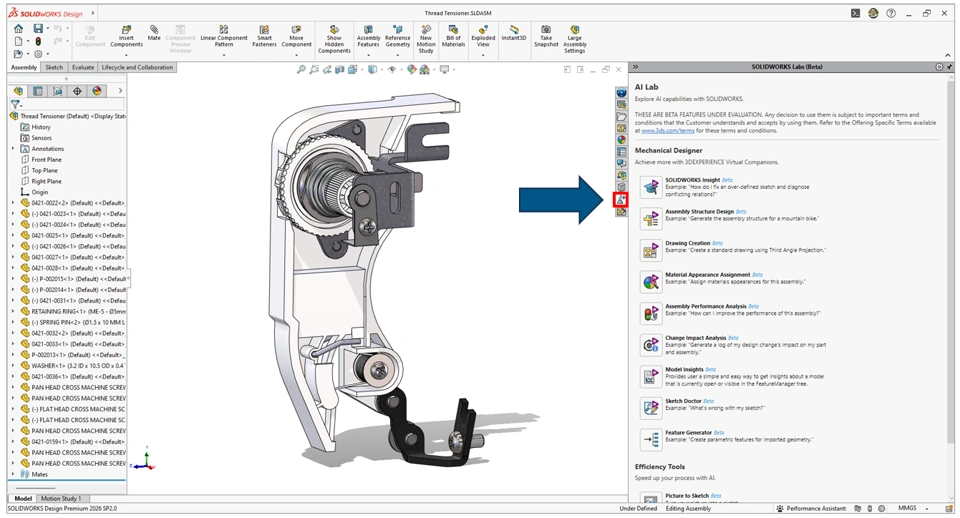Screen dimensions: 960x518
Task: Open Lifecycle and Collaboration tab
Action: [137, 67]
